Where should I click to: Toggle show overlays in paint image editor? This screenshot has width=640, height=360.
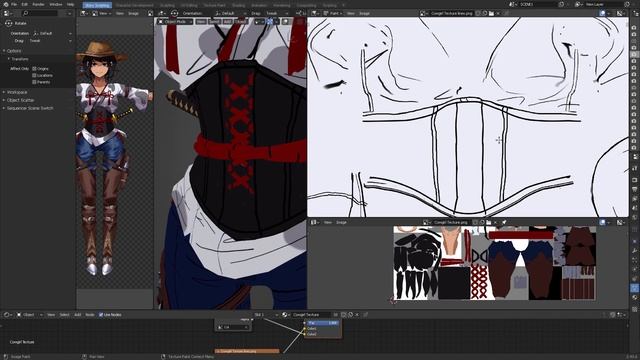(602, 13)
